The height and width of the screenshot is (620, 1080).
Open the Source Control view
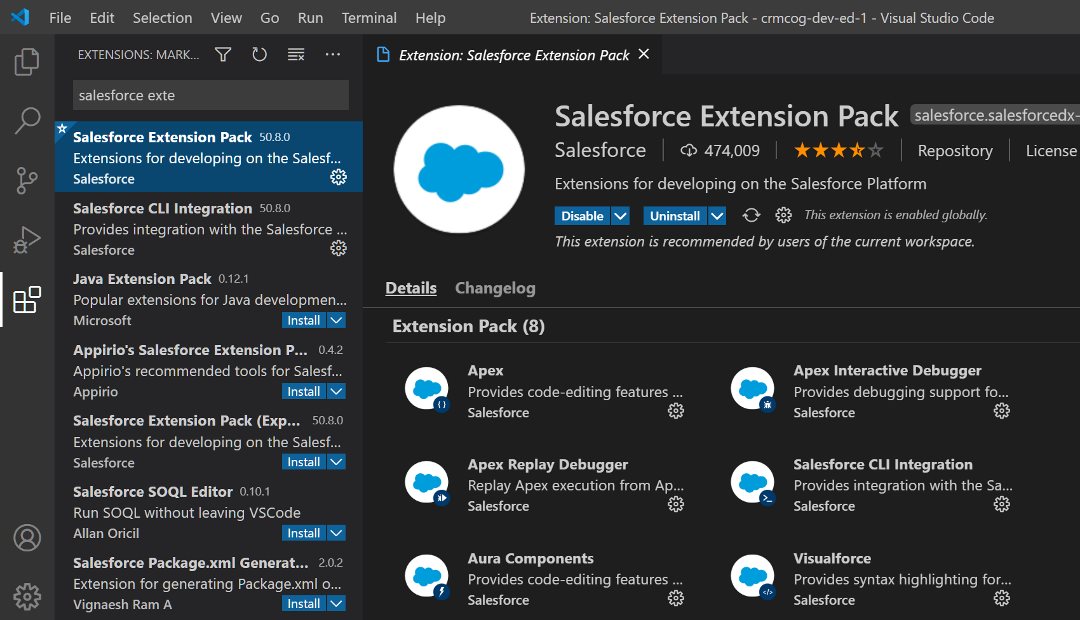27,180
